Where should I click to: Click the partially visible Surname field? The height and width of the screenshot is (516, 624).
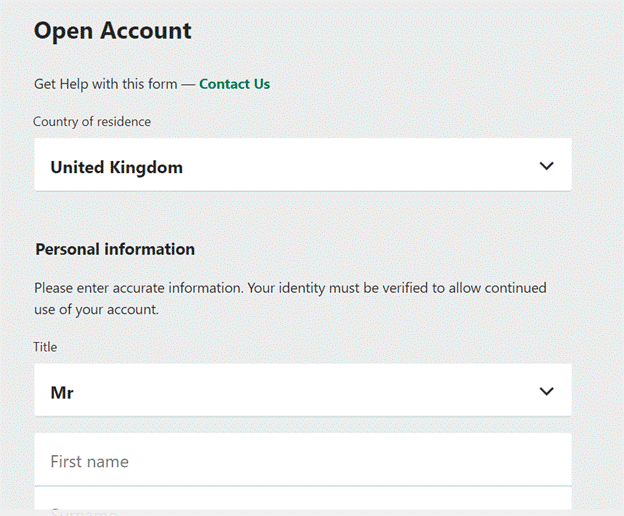(302, 503)
